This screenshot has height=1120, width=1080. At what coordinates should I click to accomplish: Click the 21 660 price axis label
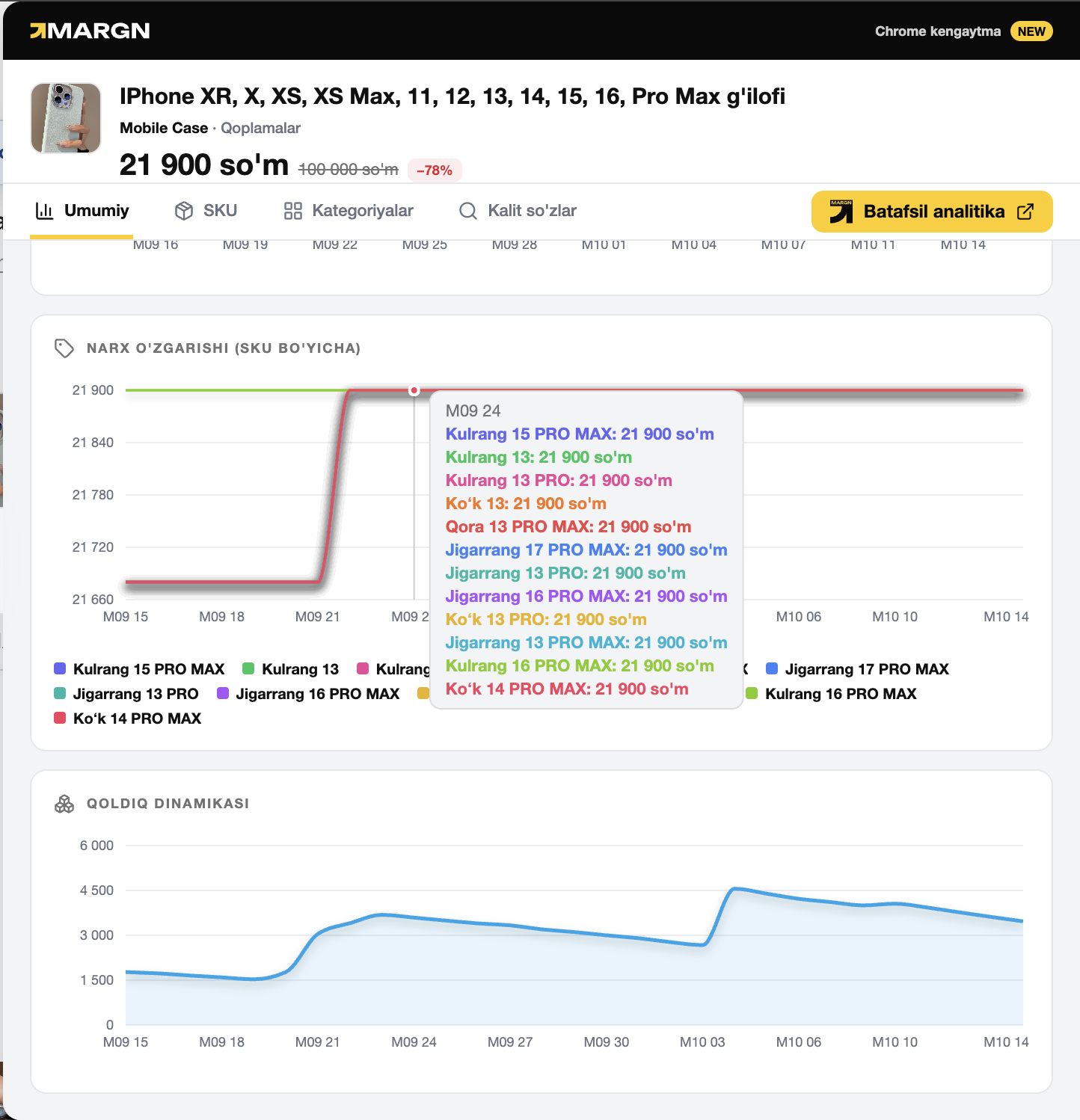(93, 600)
